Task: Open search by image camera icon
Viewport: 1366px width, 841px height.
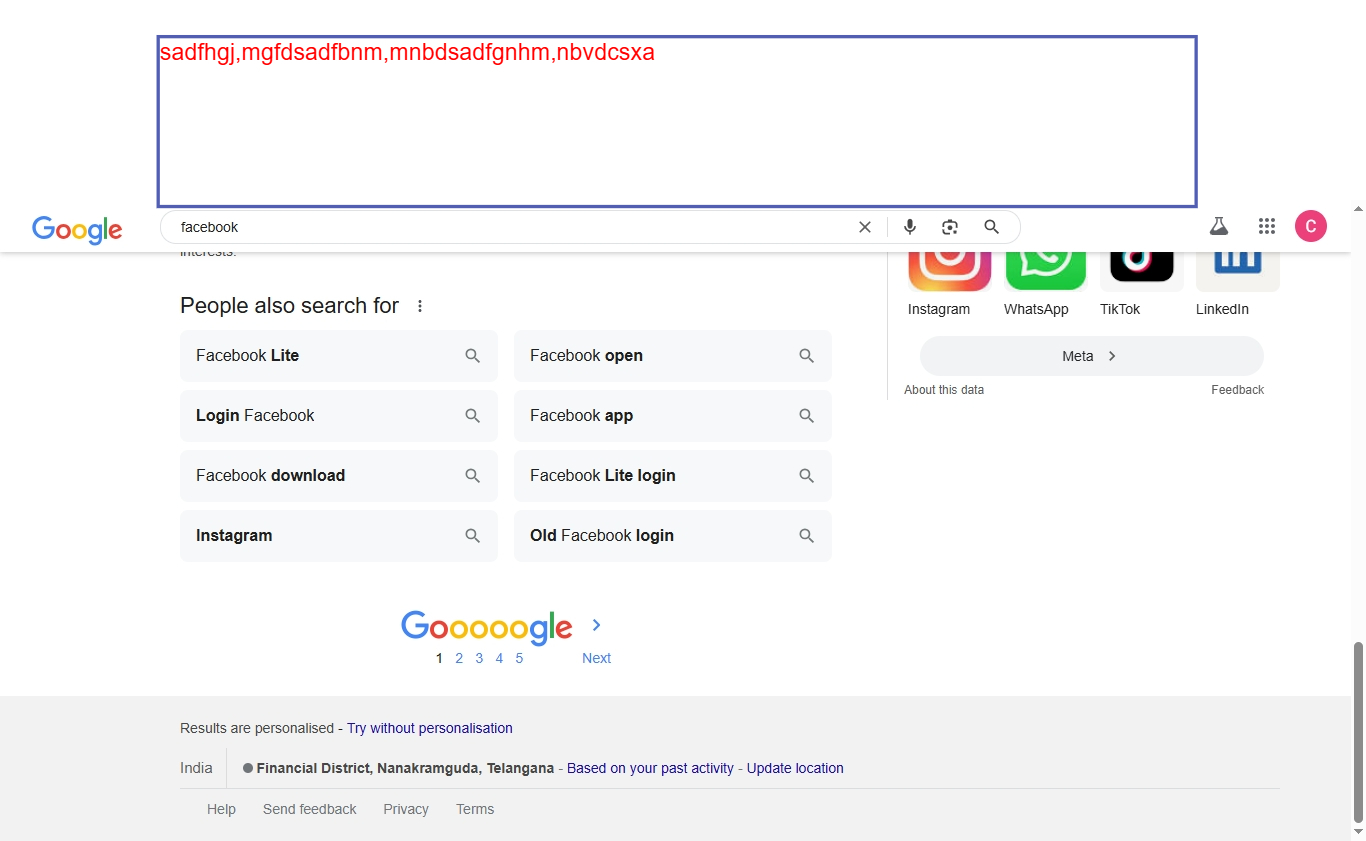Action: [x=950, y=227]
